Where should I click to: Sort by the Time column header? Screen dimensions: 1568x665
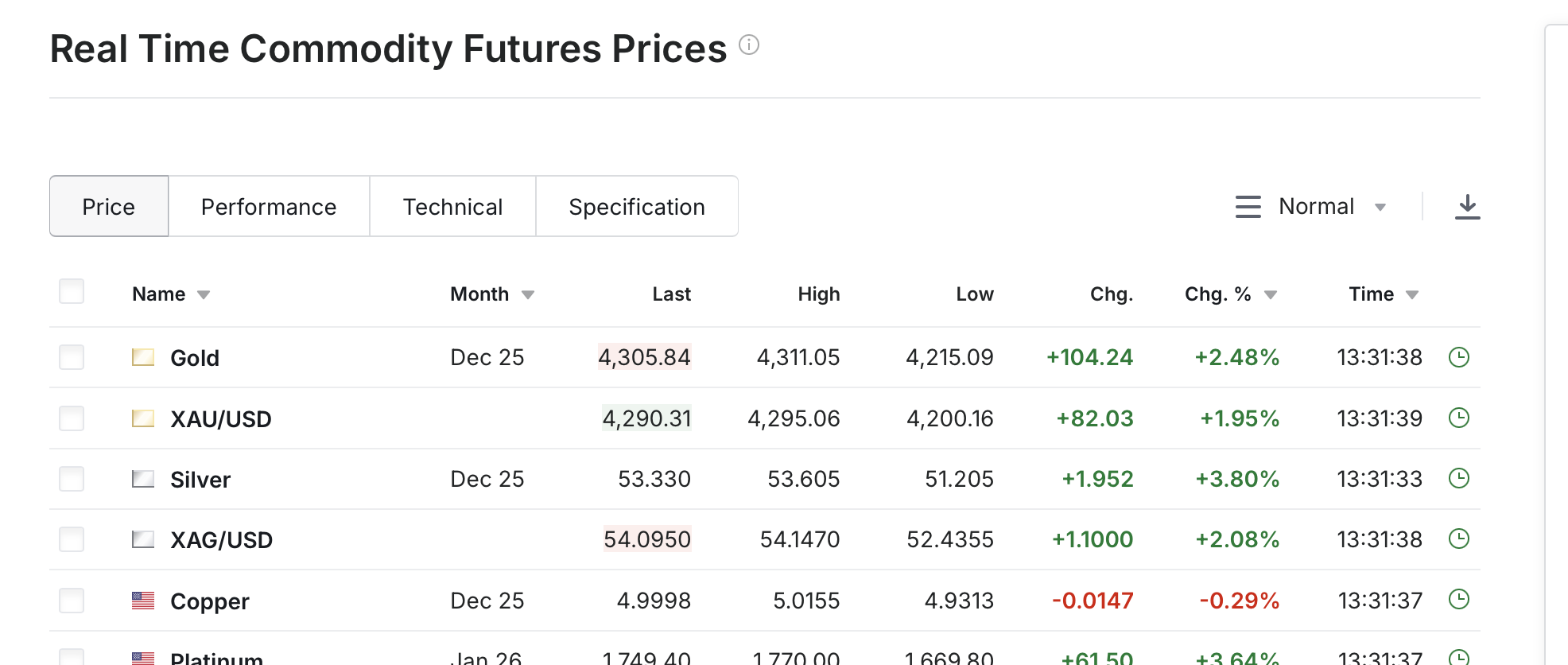(1372, 294)
